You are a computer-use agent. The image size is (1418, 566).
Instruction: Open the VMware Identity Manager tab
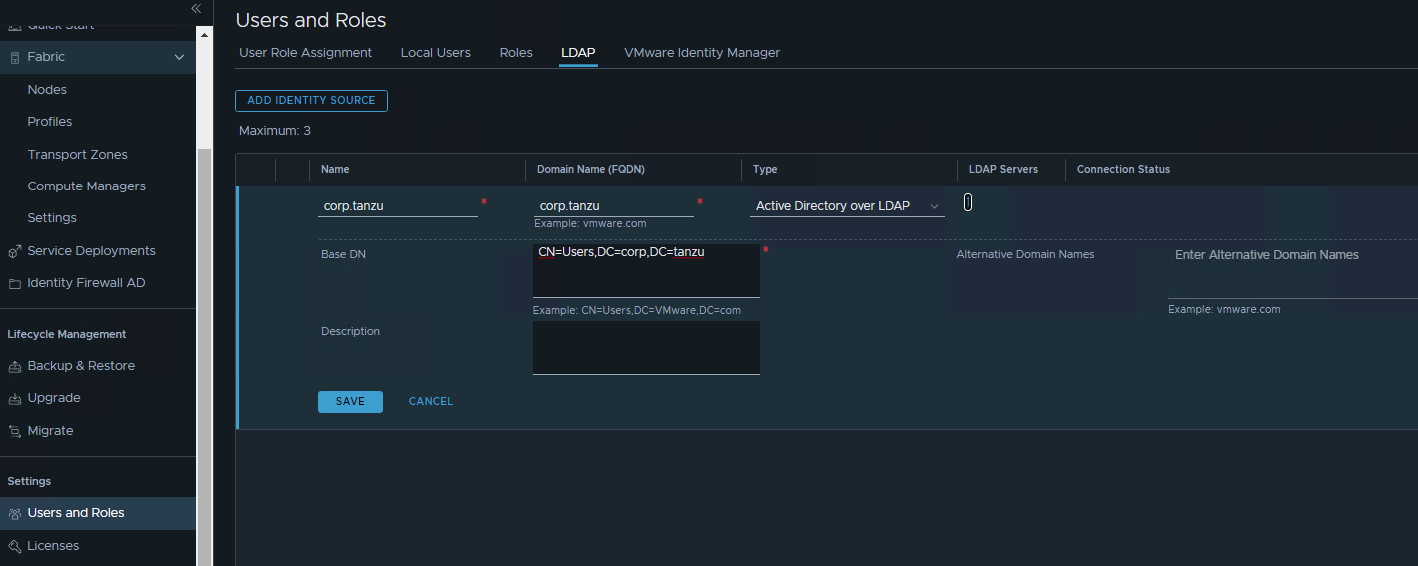click(702, 53)
